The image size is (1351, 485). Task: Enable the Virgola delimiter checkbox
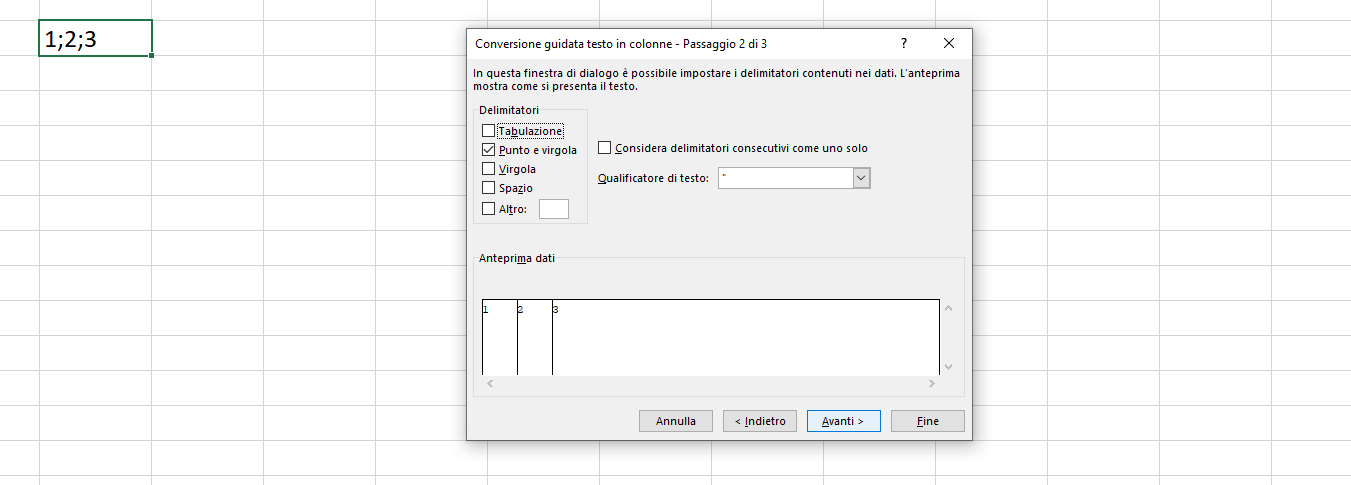click(488, 169)
